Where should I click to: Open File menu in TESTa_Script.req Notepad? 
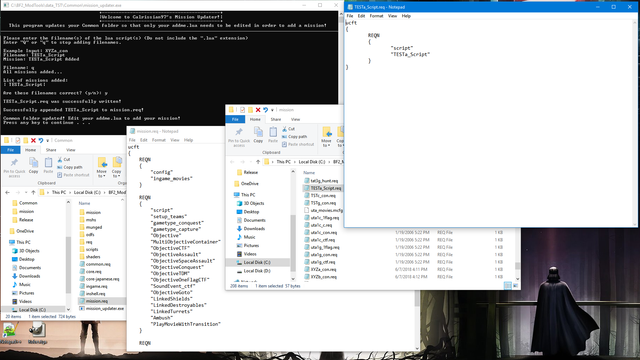coord(350,16)
